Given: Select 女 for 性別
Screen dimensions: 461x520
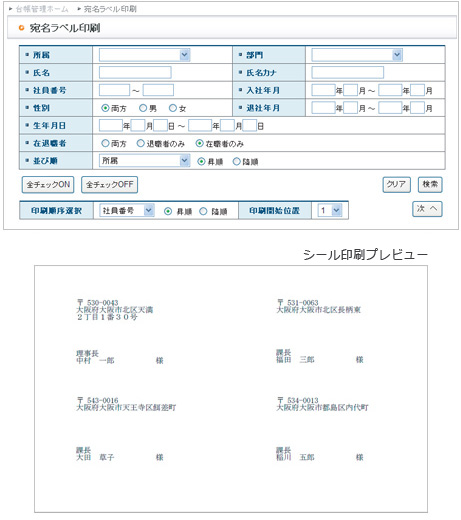Looking at the screenshot, I should [173, 108].
